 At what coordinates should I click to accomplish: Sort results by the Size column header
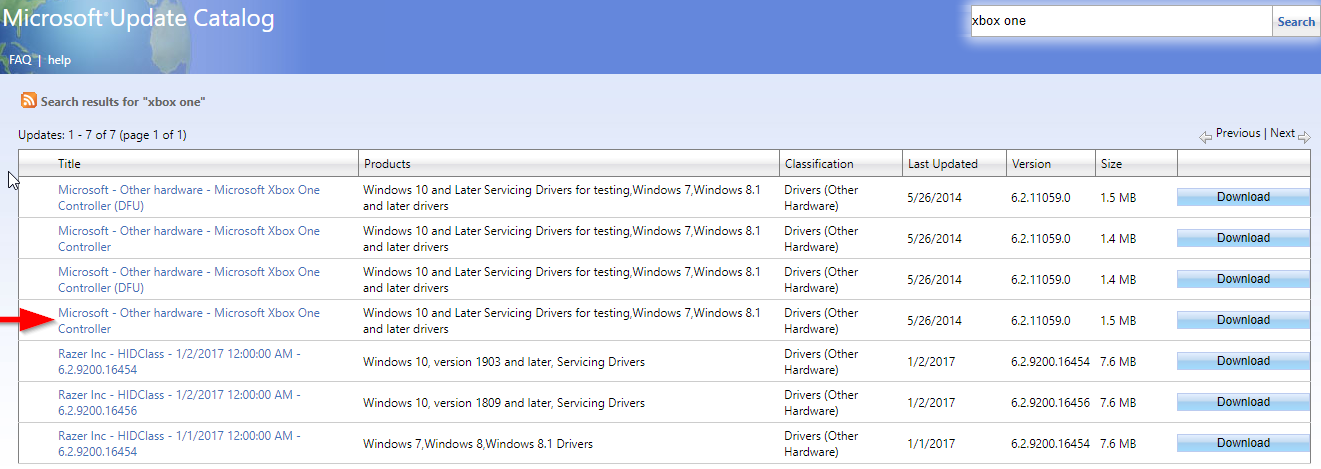coord(1111,164)
